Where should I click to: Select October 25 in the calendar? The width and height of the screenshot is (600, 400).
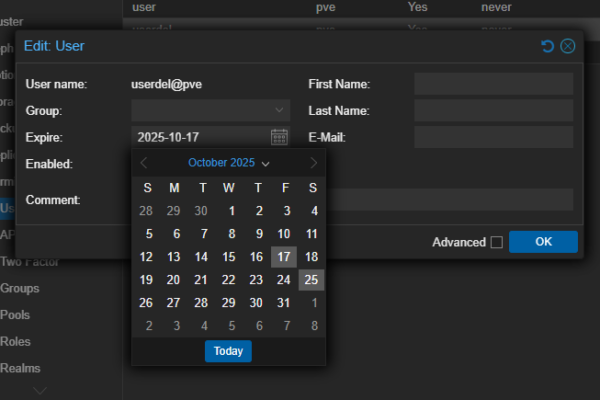312,280
